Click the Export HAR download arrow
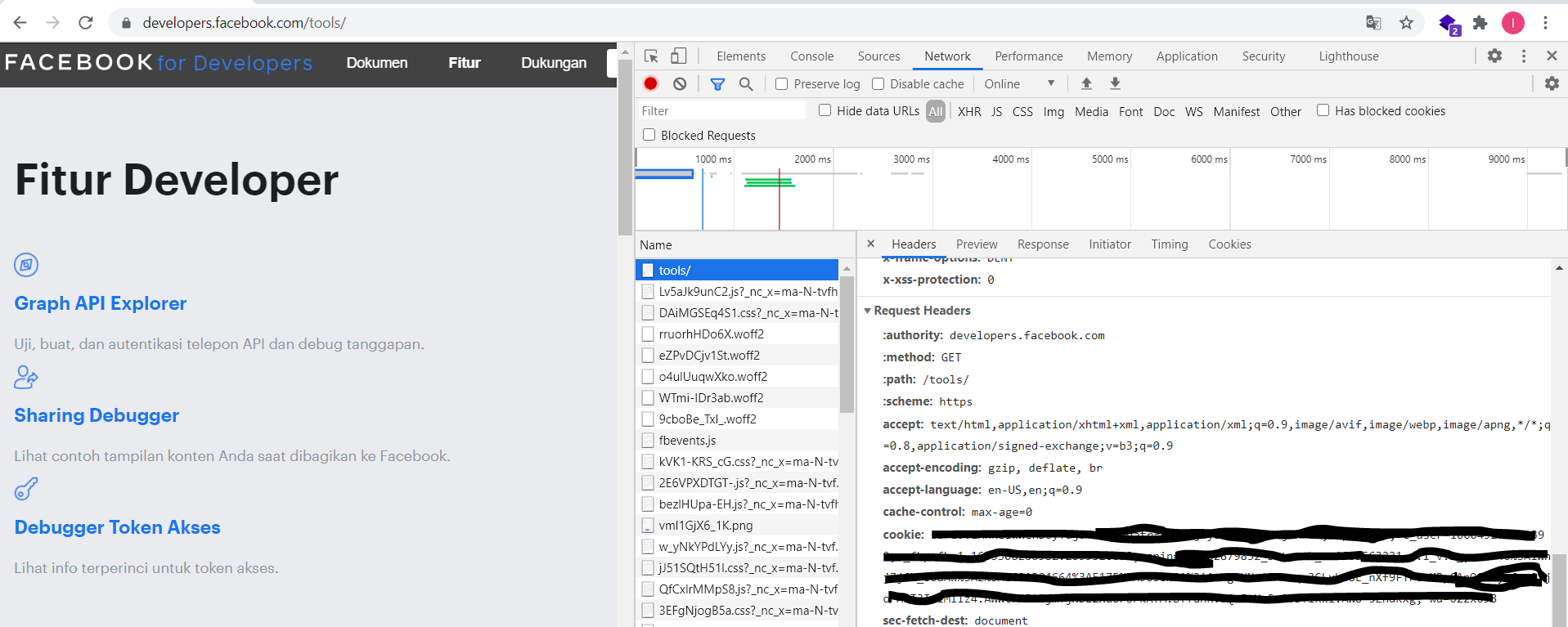Viewport: 1568px width, 627px height. click(x=1115, y=83)
